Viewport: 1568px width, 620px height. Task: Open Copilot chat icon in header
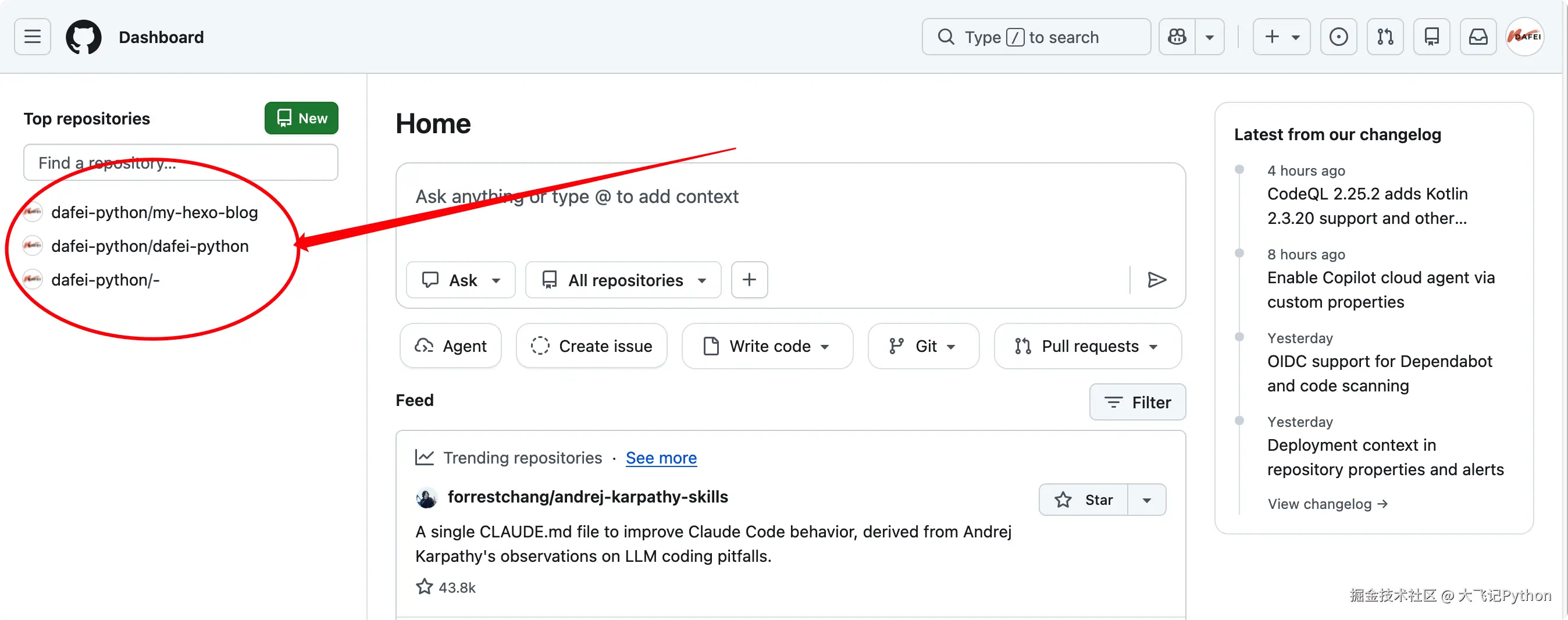[x=1177, y=37]
